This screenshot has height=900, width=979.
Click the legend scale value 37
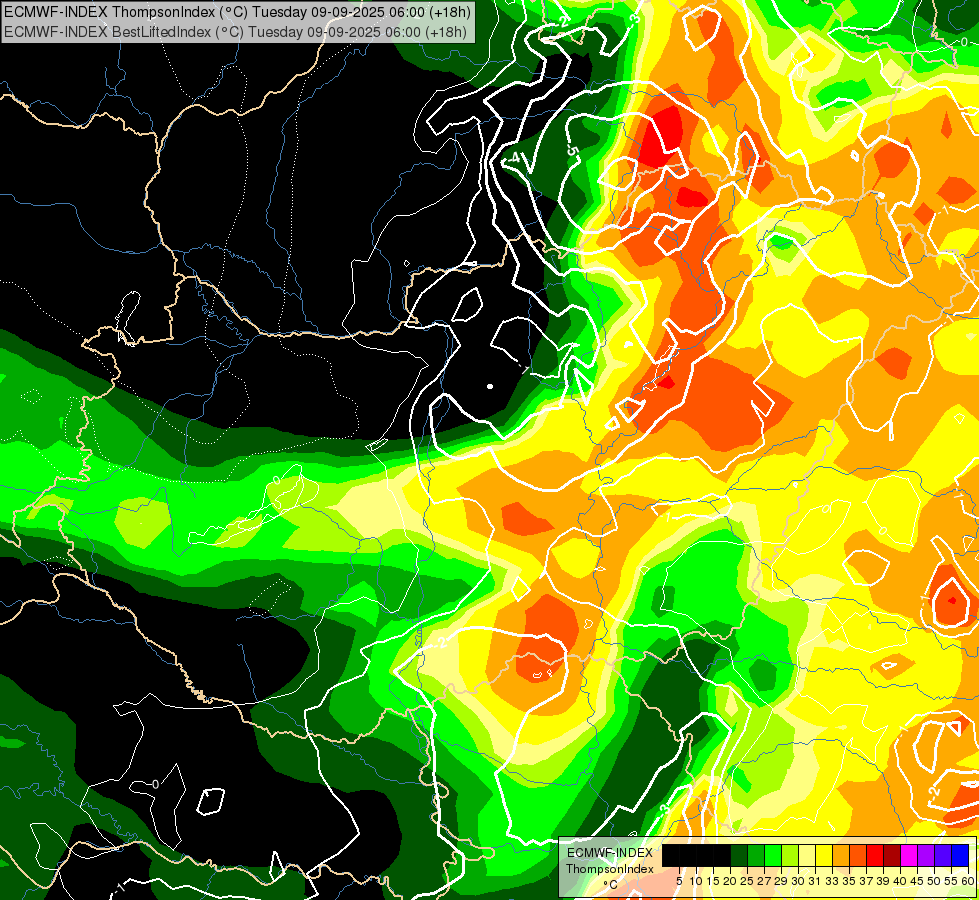867,881
